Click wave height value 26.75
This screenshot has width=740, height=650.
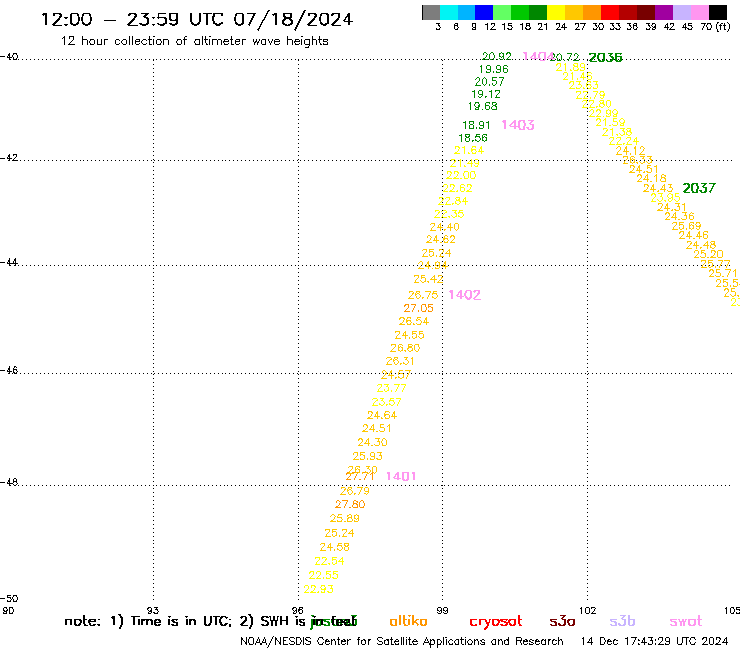click(423, 295)
